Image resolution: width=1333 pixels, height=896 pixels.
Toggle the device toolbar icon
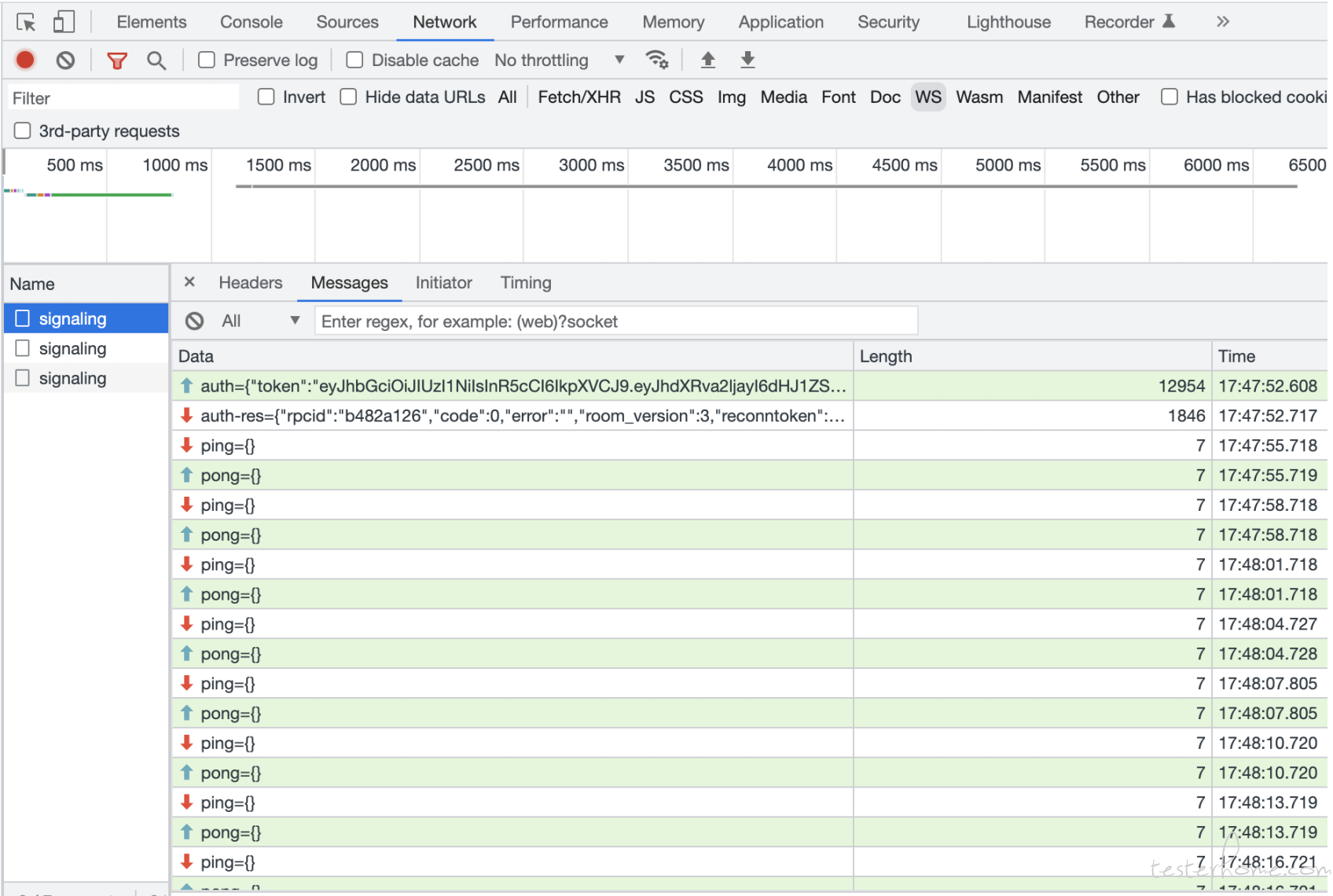(64, 22)
